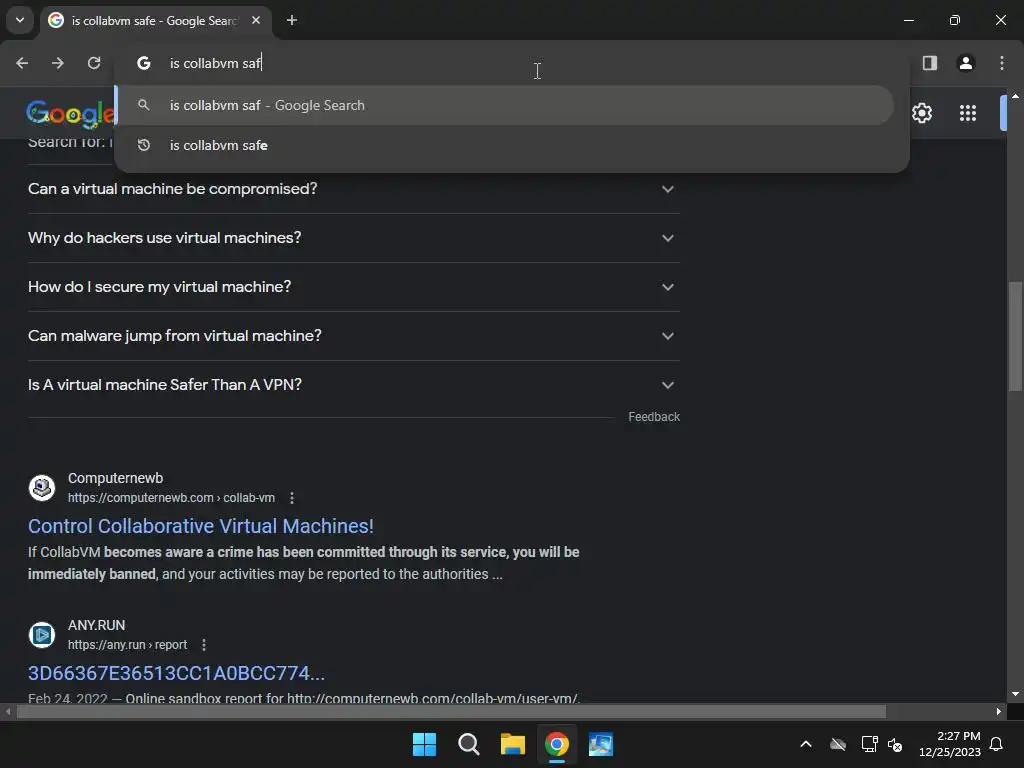This screenshot has height=768, width=1024.
Task: Click the vertical scrollbar thumb
Action: pos(1015,336)
